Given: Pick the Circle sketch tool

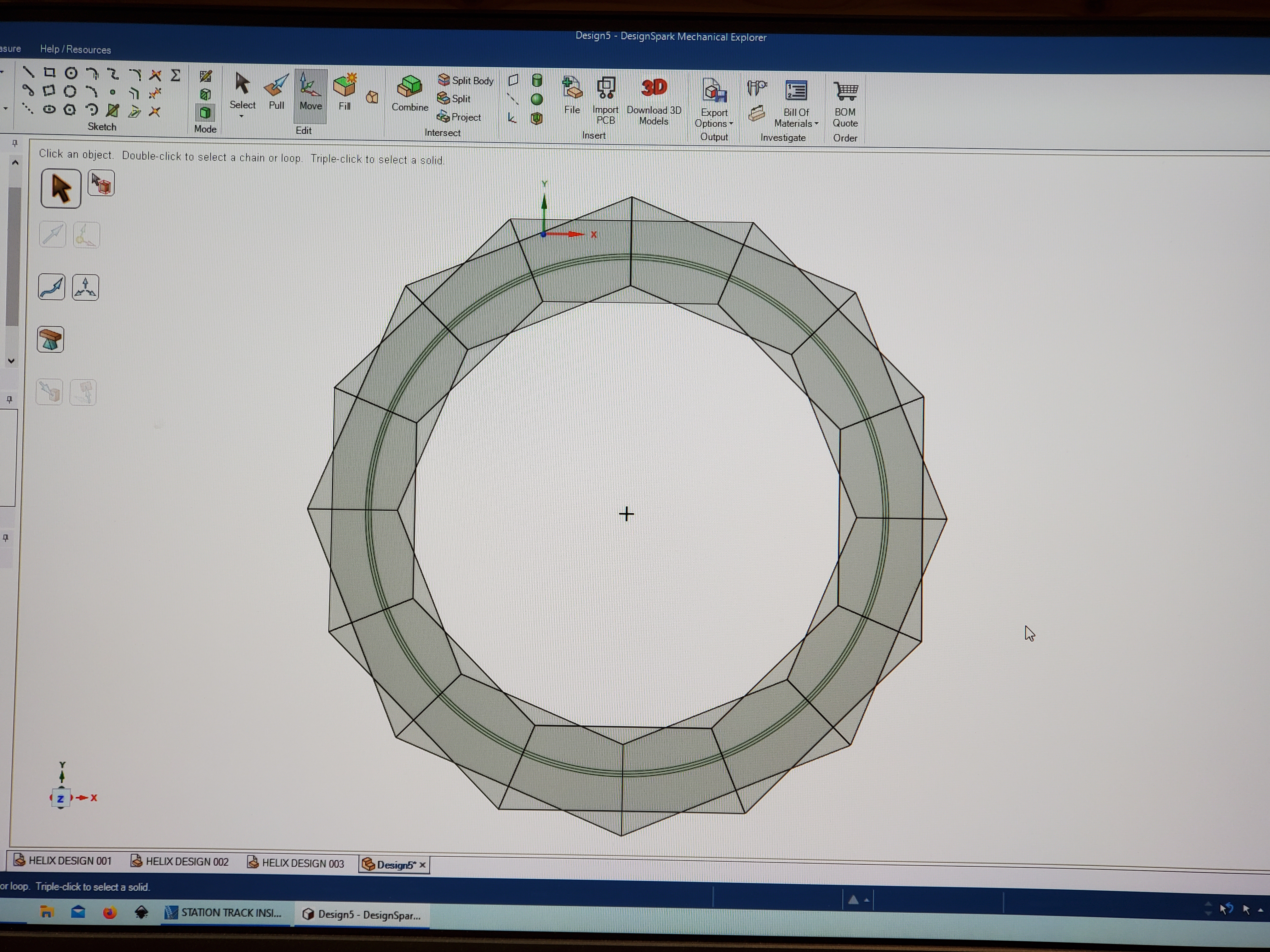Looking at the screenshot, I should coord(71,73).
